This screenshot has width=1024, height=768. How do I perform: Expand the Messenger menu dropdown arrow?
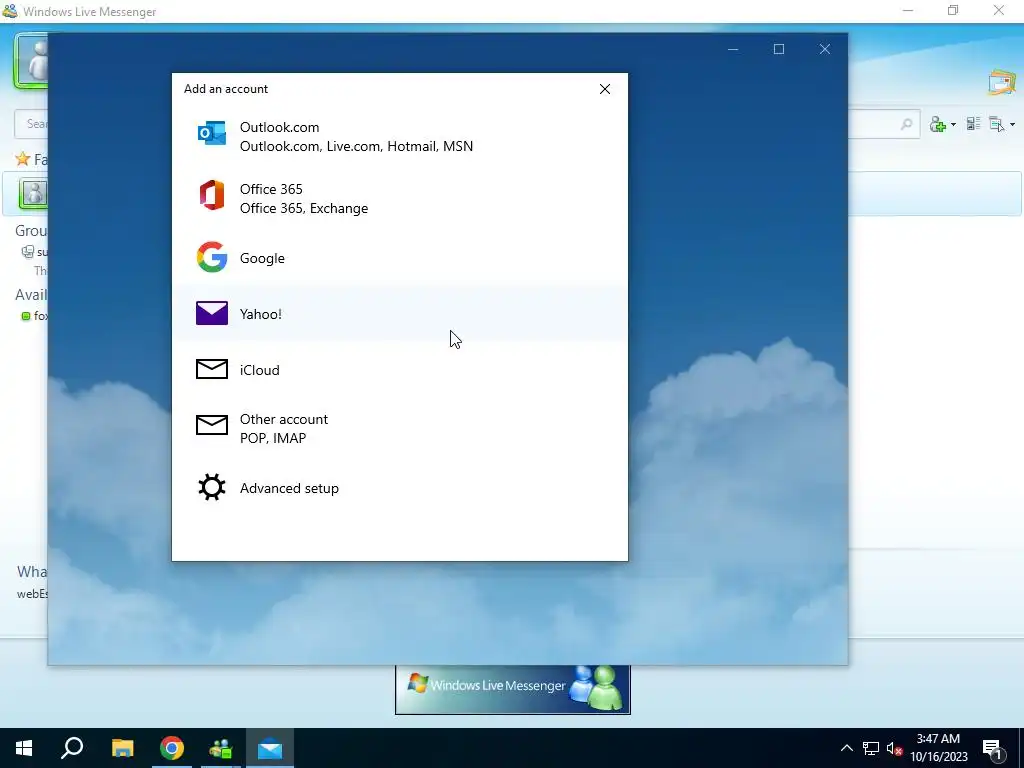[1012, 125]
